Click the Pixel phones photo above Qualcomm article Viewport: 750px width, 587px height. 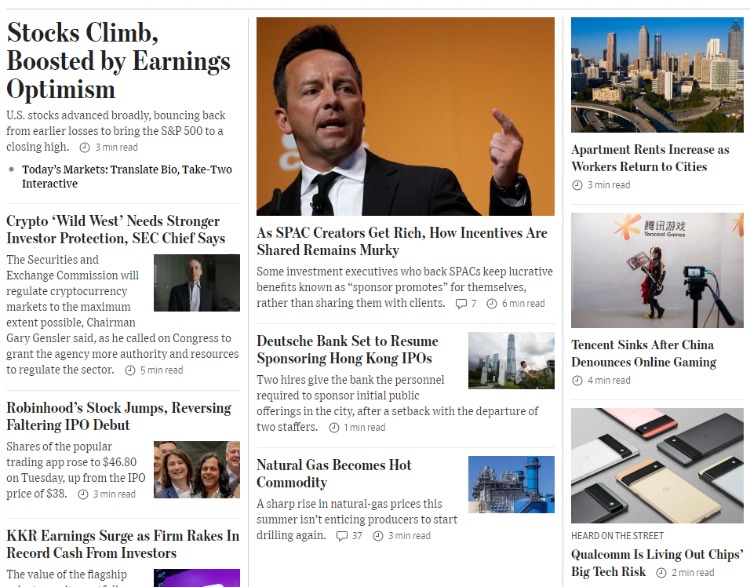(657, 465)
